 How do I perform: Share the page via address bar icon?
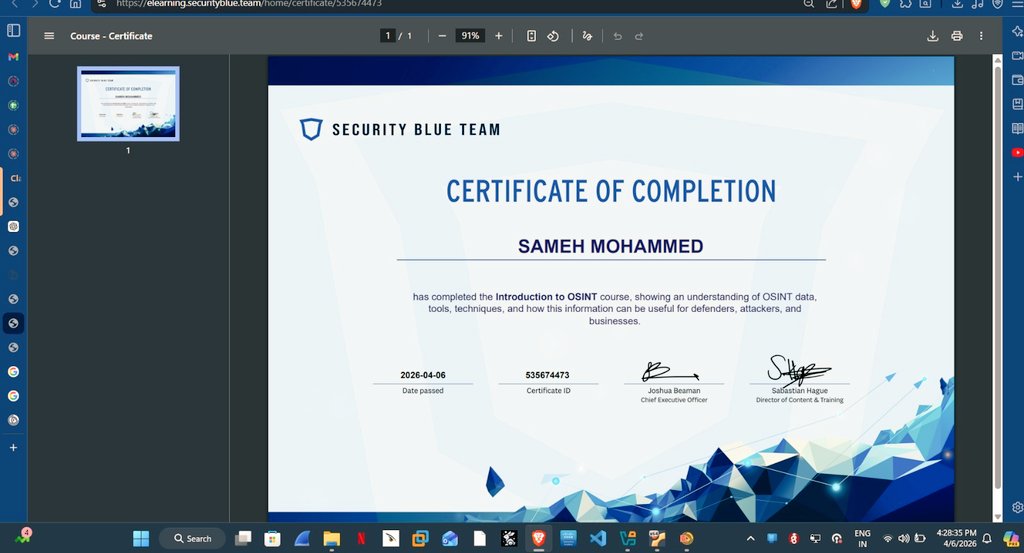(x=831, y=3)
